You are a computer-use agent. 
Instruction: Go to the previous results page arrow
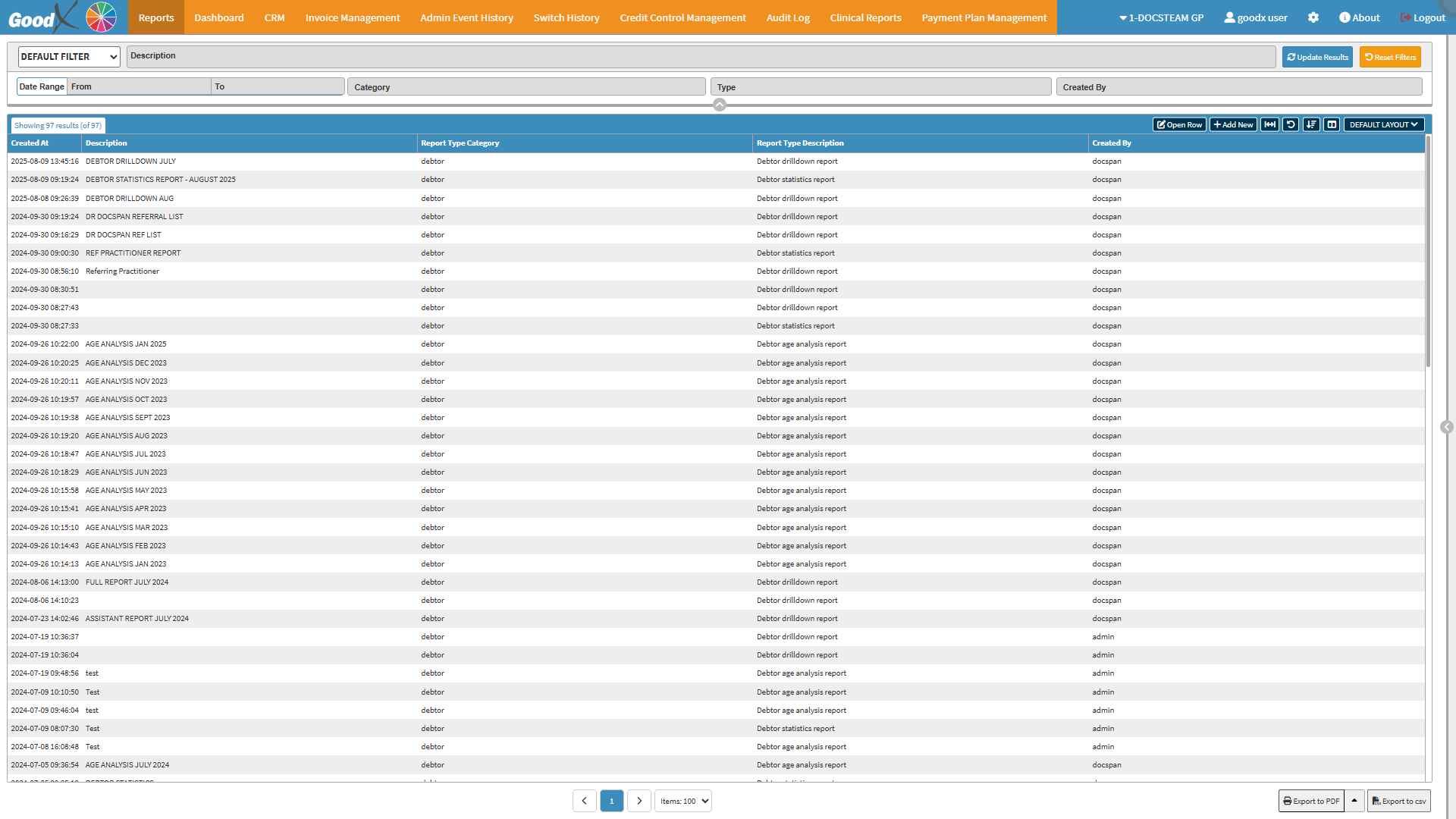(584, 801)
